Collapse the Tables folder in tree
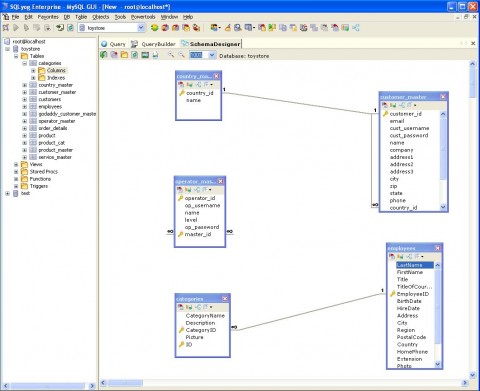The width and height of the screenshot is (480, 391). pyautogui.click(x=16, y=56)
